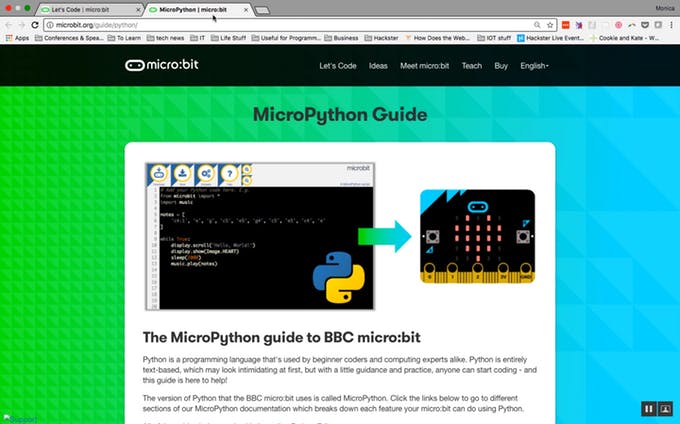Click the MicroPython Guide page title
Screen dimensions: 680x424
coord(340,114)
